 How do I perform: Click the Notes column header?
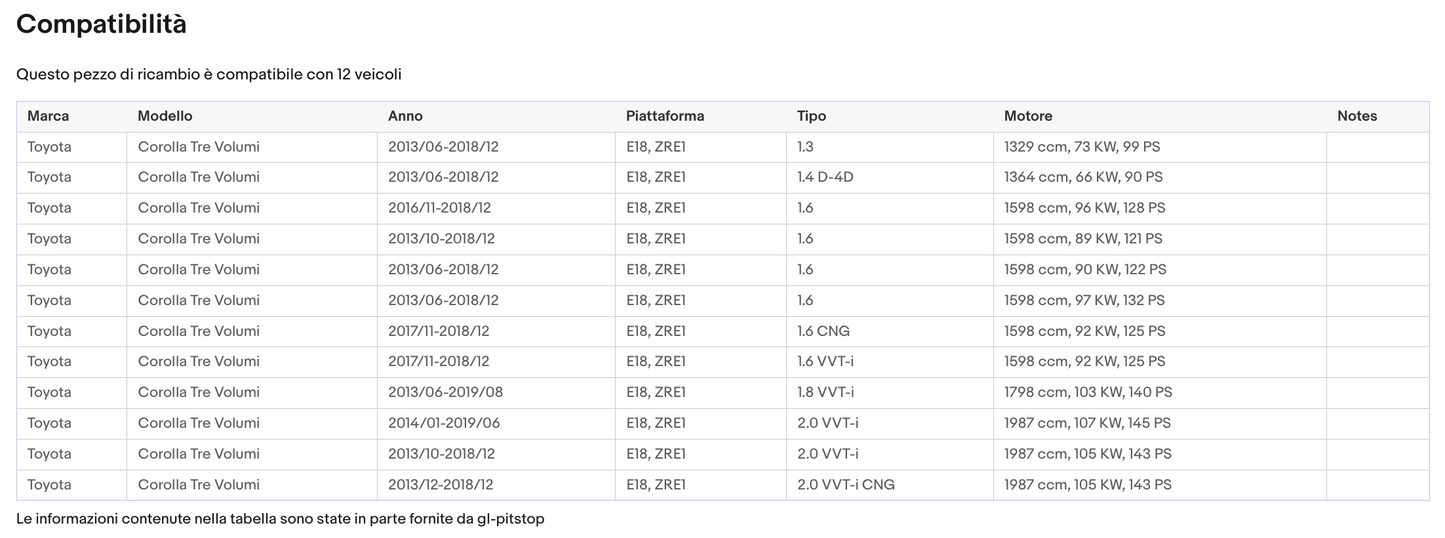1357,116
